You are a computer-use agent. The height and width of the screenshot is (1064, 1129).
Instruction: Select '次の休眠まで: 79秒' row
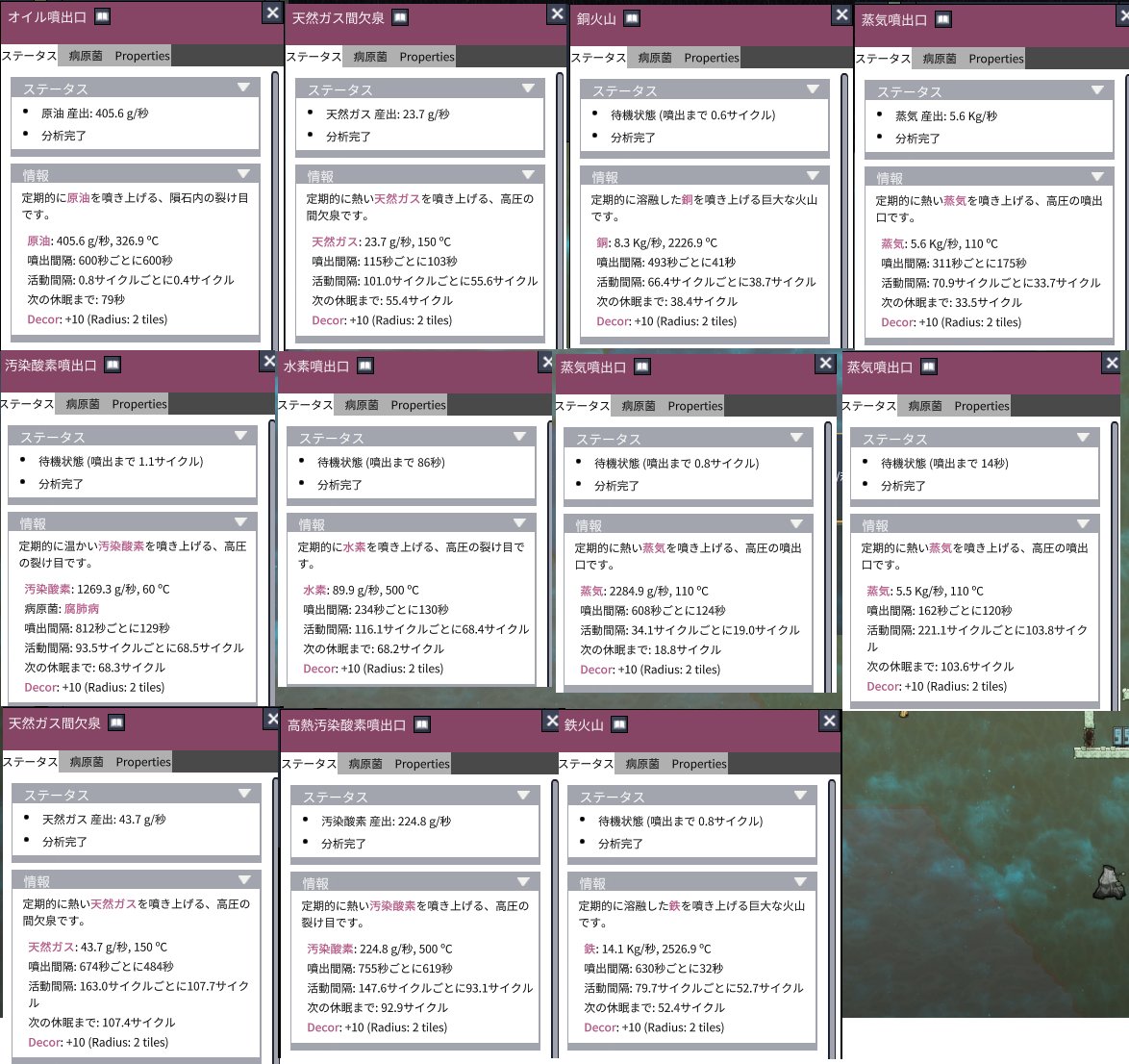[x=76, y=300]
